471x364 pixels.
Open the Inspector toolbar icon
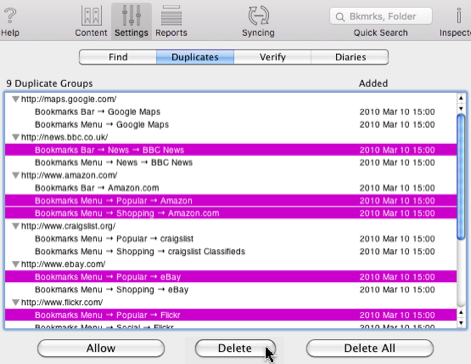pos(459,16)
